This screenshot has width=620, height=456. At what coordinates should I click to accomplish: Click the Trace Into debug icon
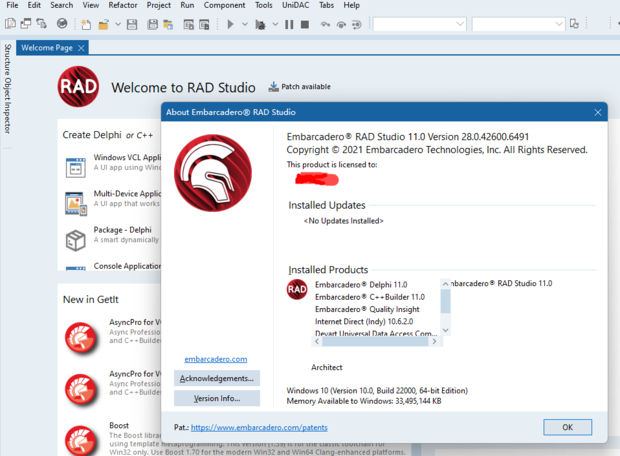[325, 25]
